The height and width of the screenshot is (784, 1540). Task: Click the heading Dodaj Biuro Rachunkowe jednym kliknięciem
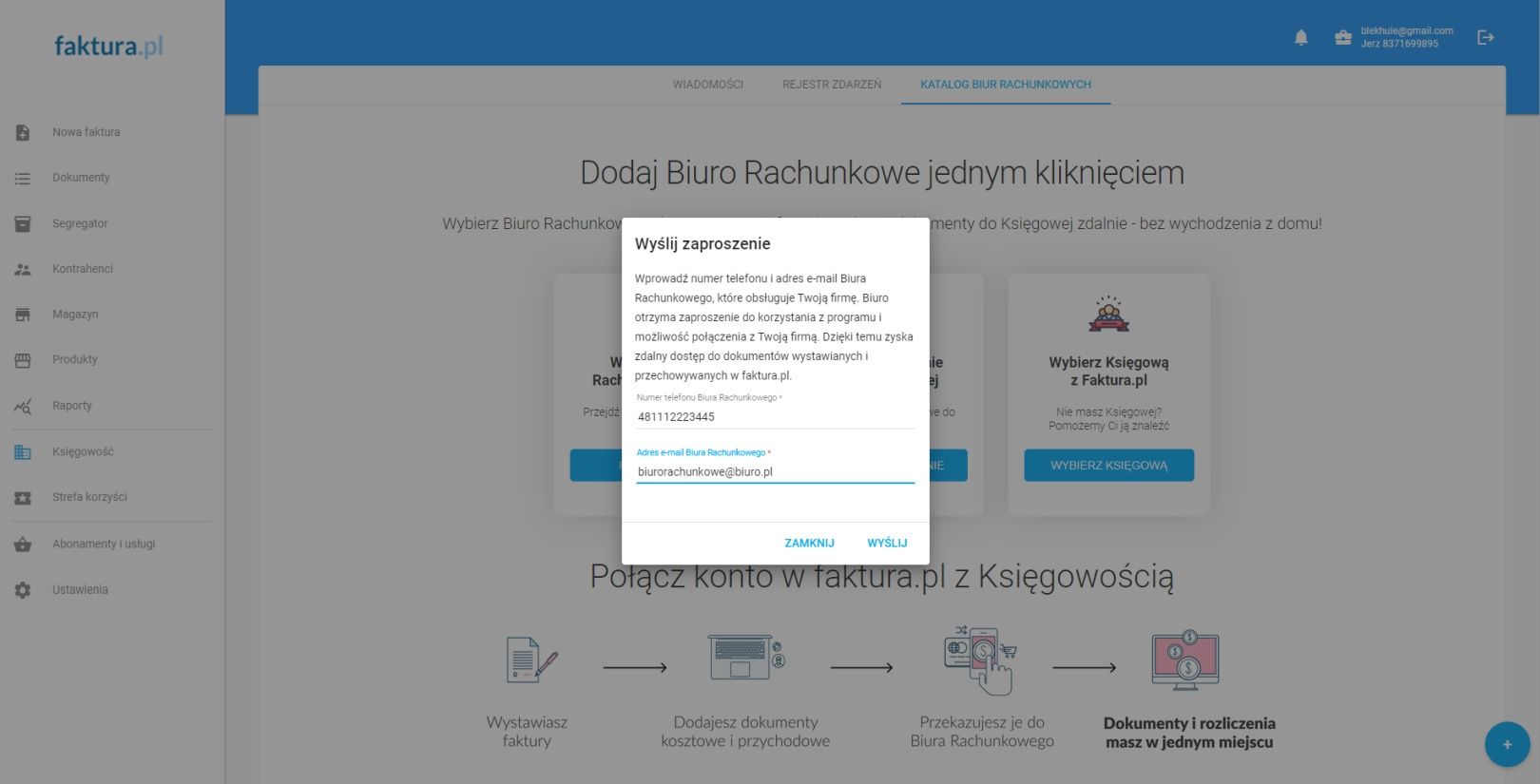point(882,173)
